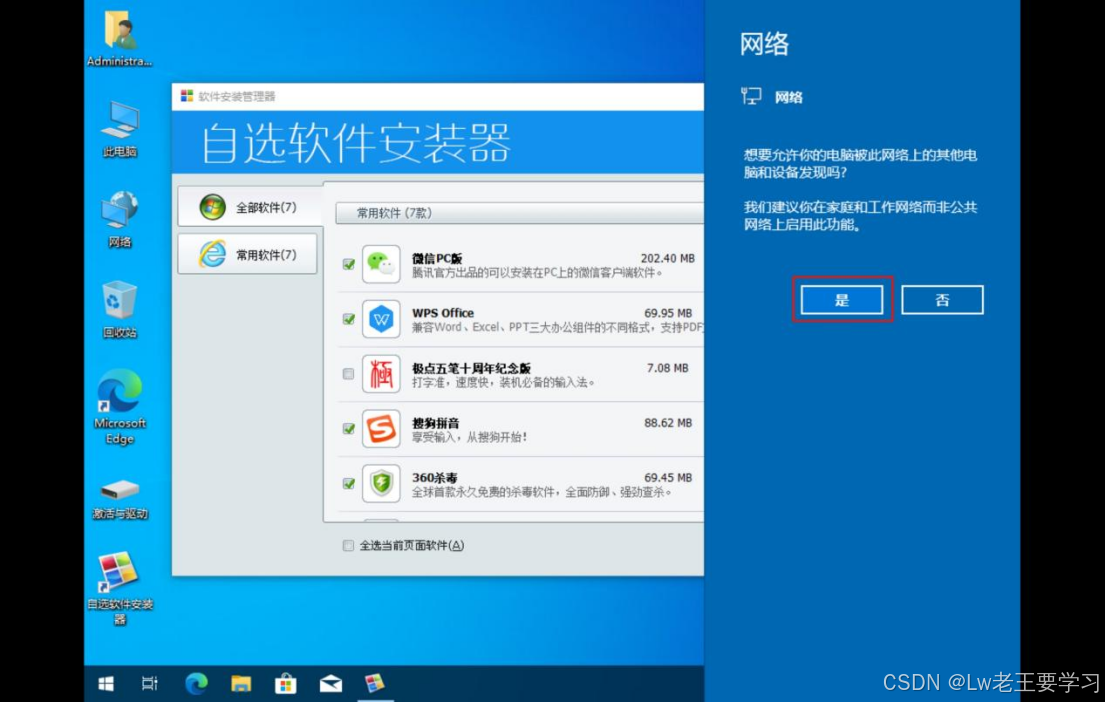Click the WPS Office icon
Screen dimensions: 1106x703
pyautogui.click(x=381, y=319)
